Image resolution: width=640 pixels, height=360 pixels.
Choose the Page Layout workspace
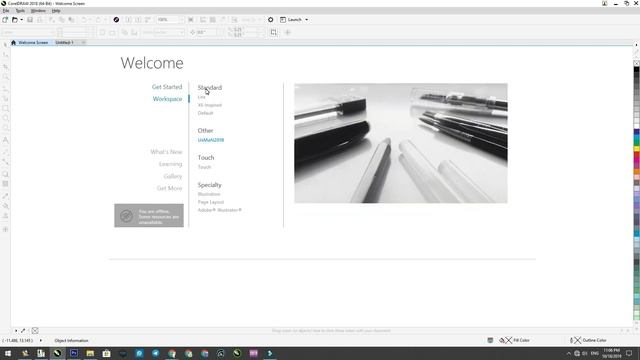click(x=211, y=202)
